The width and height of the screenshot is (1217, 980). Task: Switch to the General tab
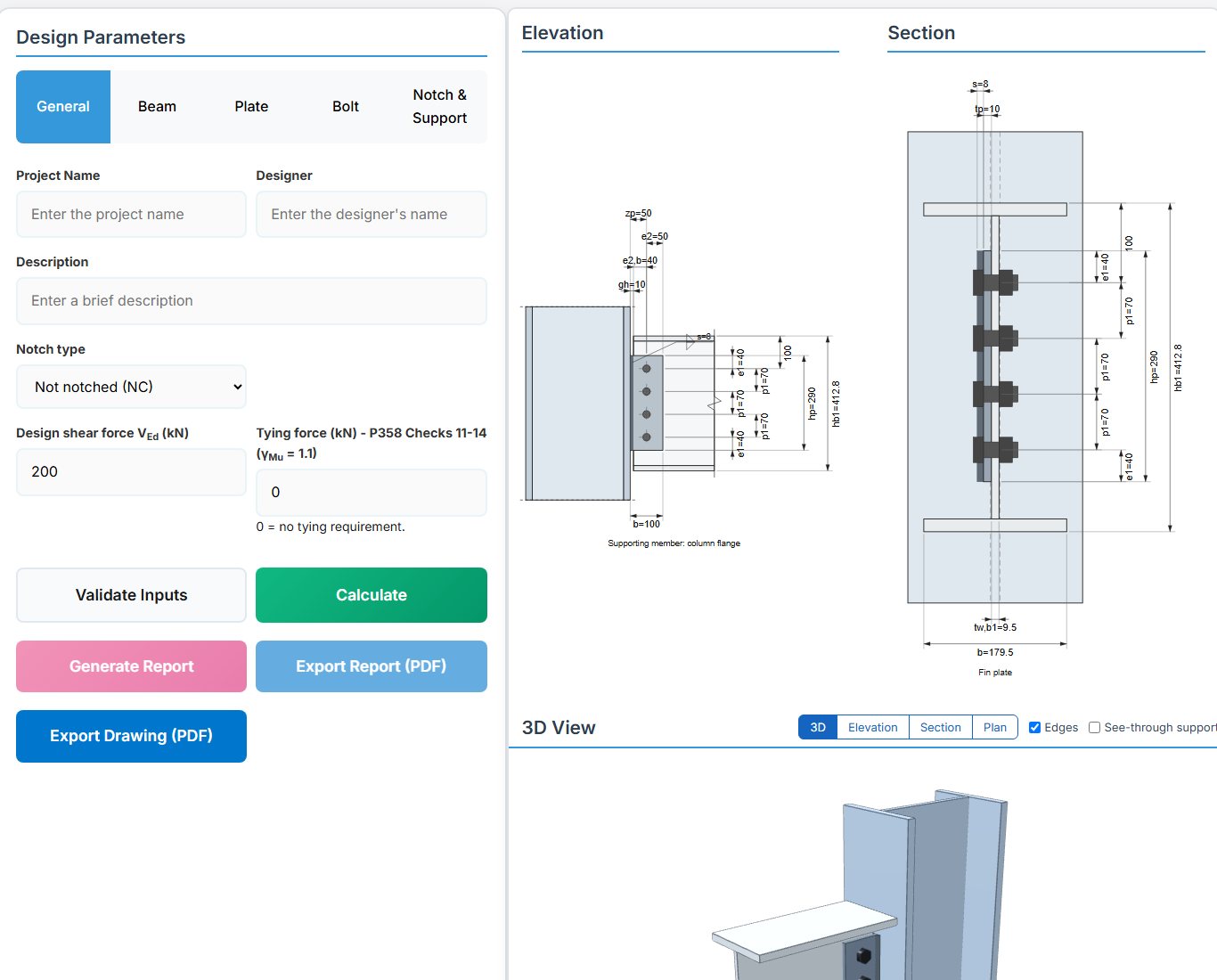coord(63,107)
